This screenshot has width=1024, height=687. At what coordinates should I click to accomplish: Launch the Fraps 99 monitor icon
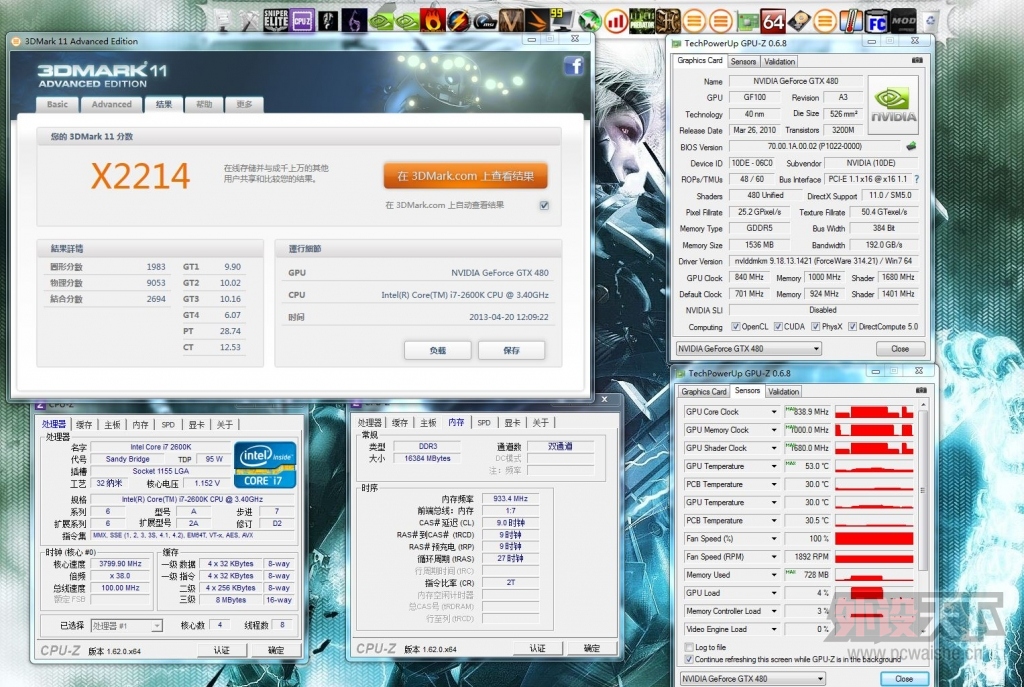click(x=562, y=20)
